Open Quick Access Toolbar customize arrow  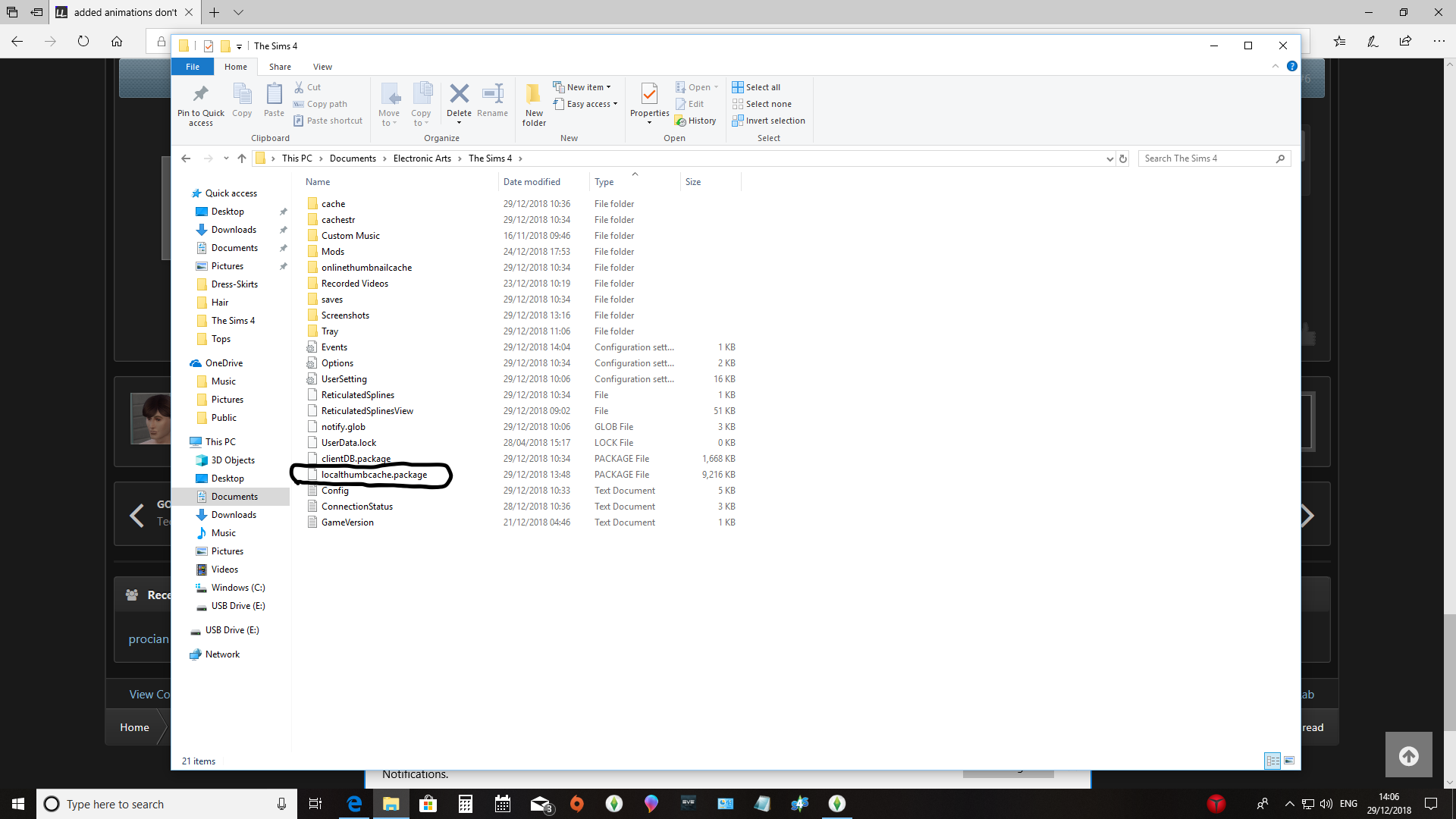tap(239, 46)
